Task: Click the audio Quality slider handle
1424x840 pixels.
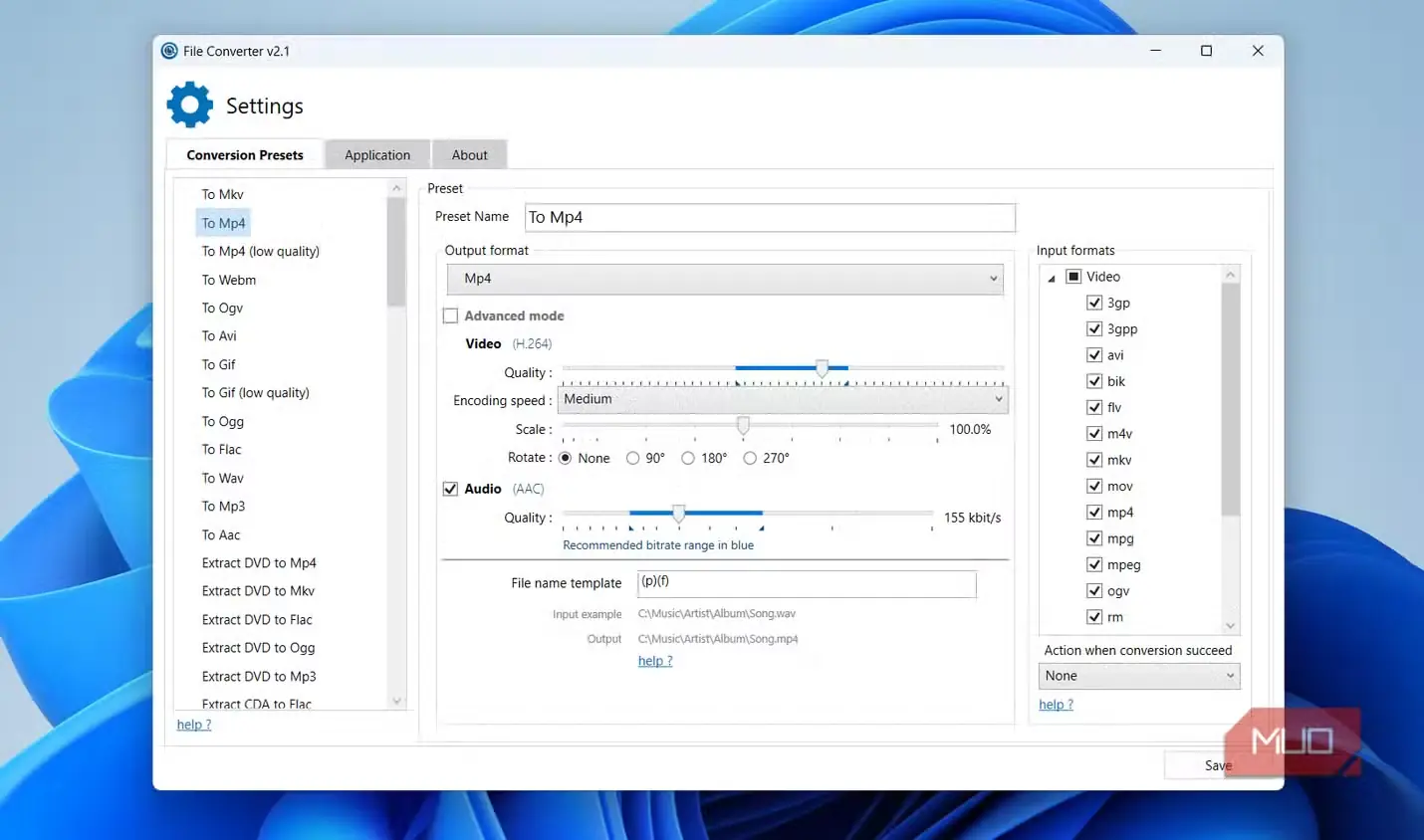Action: pyautogui.click(x=678, y=514)
